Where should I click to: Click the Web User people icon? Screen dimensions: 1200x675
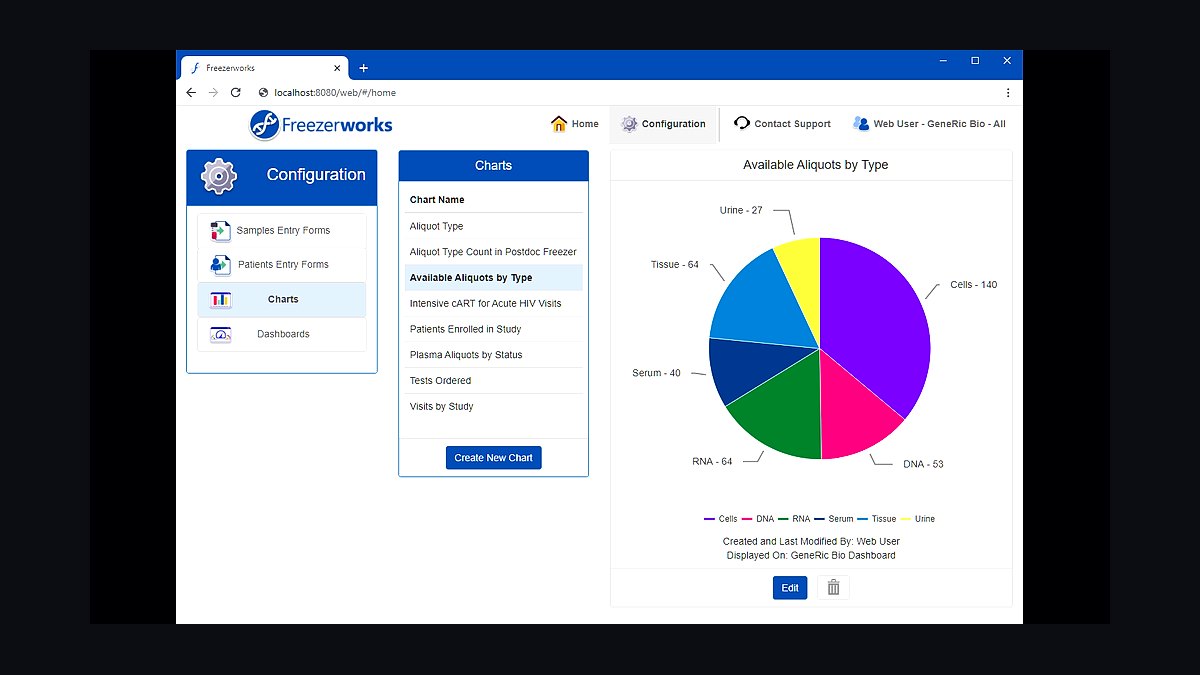click(861, 124)
